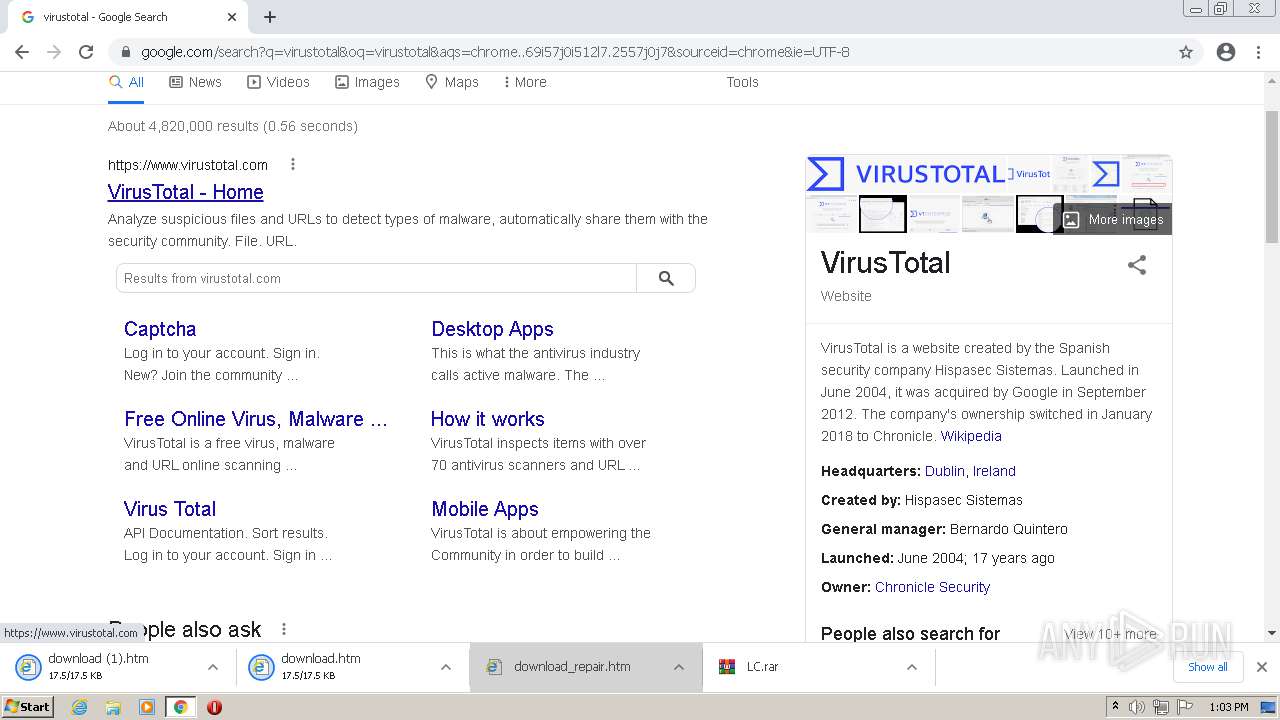Viewport: 1280px width, 720px height.
Task: Go back to the previous page
Action: pos(22,52)
